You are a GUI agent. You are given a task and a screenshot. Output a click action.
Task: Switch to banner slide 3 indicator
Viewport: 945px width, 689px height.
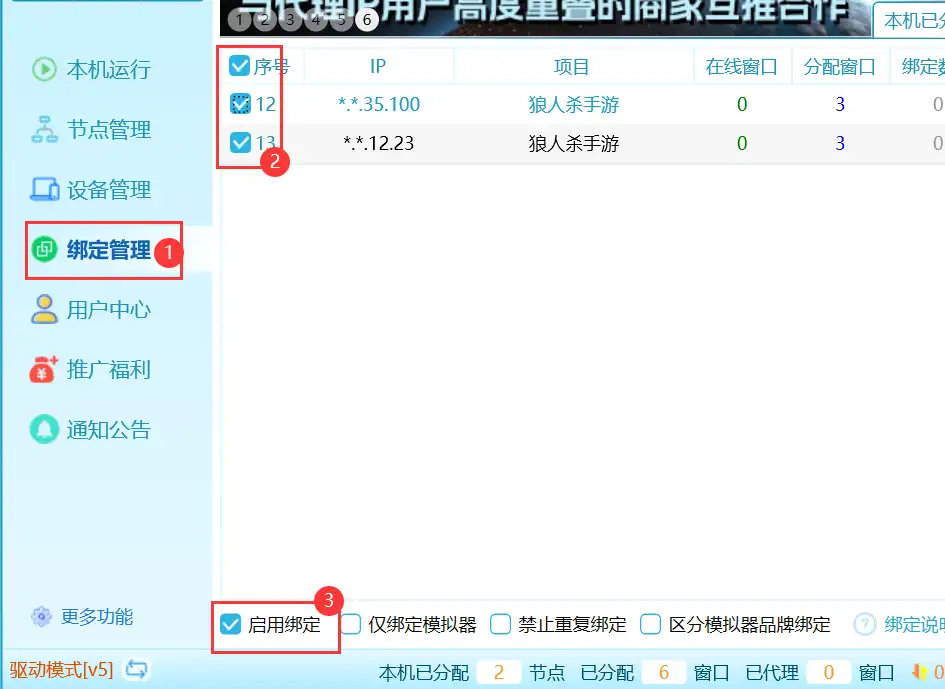coord(290,19)
